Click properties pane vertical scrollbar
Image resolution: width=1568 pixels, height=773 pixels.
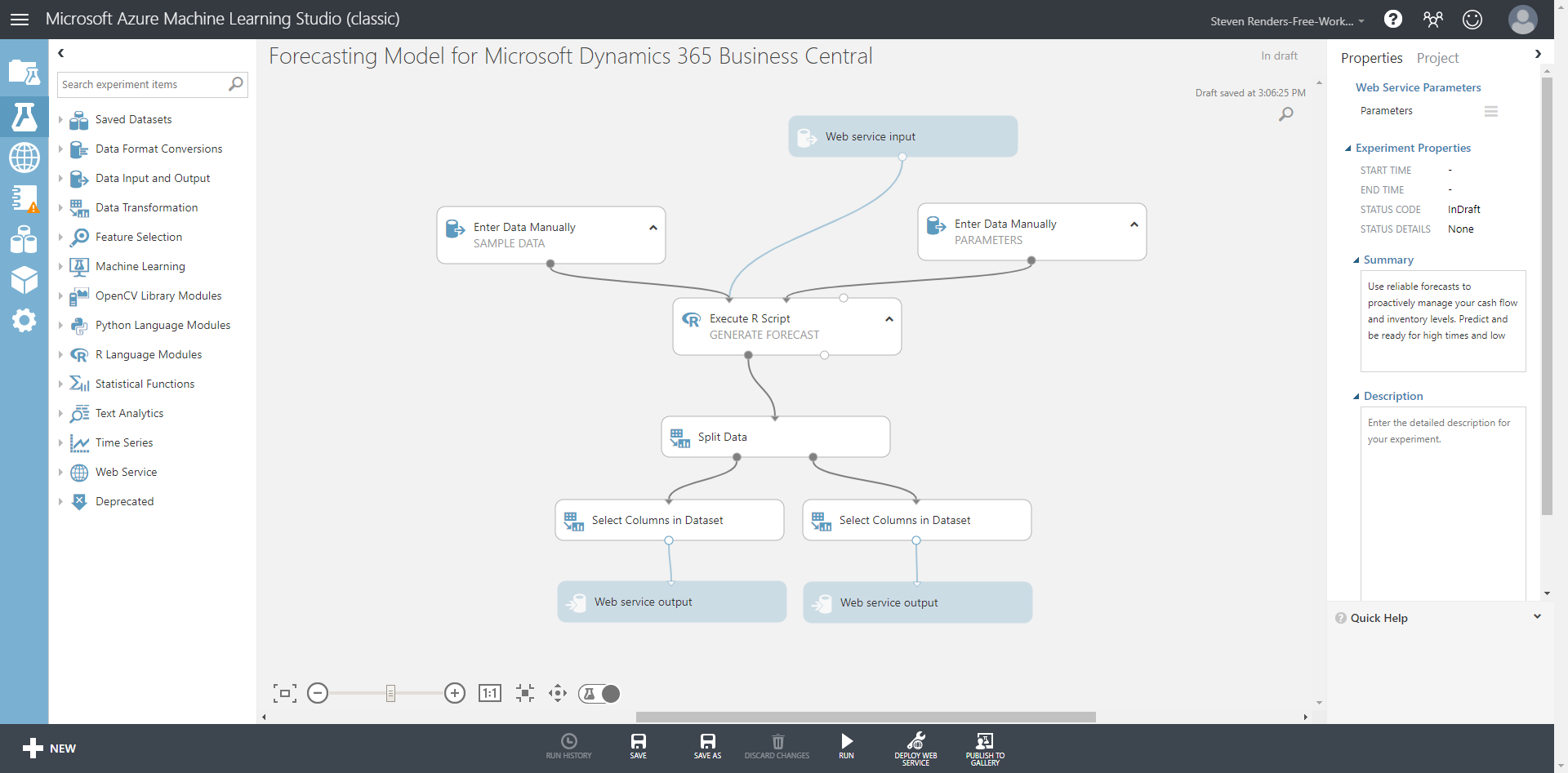[x=1546, y=297]
